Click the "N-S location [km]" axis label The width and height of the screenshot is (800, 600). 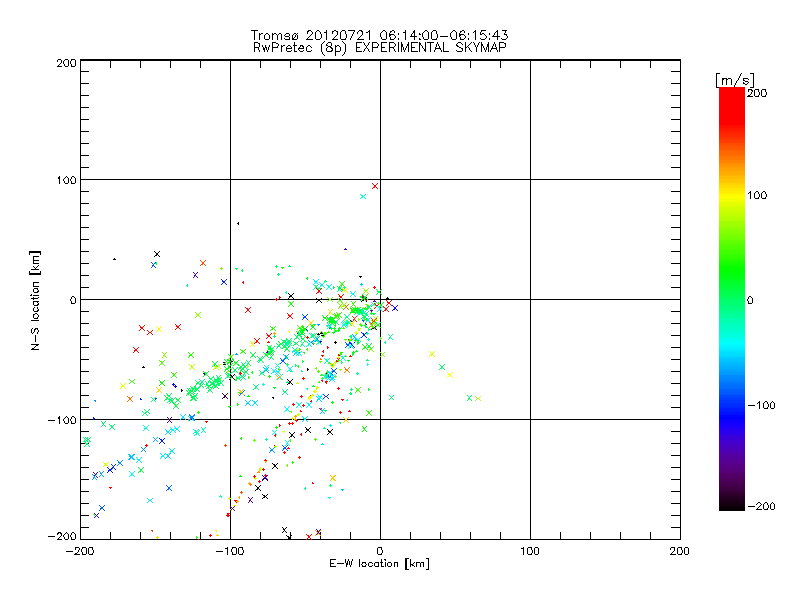point(35,300)
